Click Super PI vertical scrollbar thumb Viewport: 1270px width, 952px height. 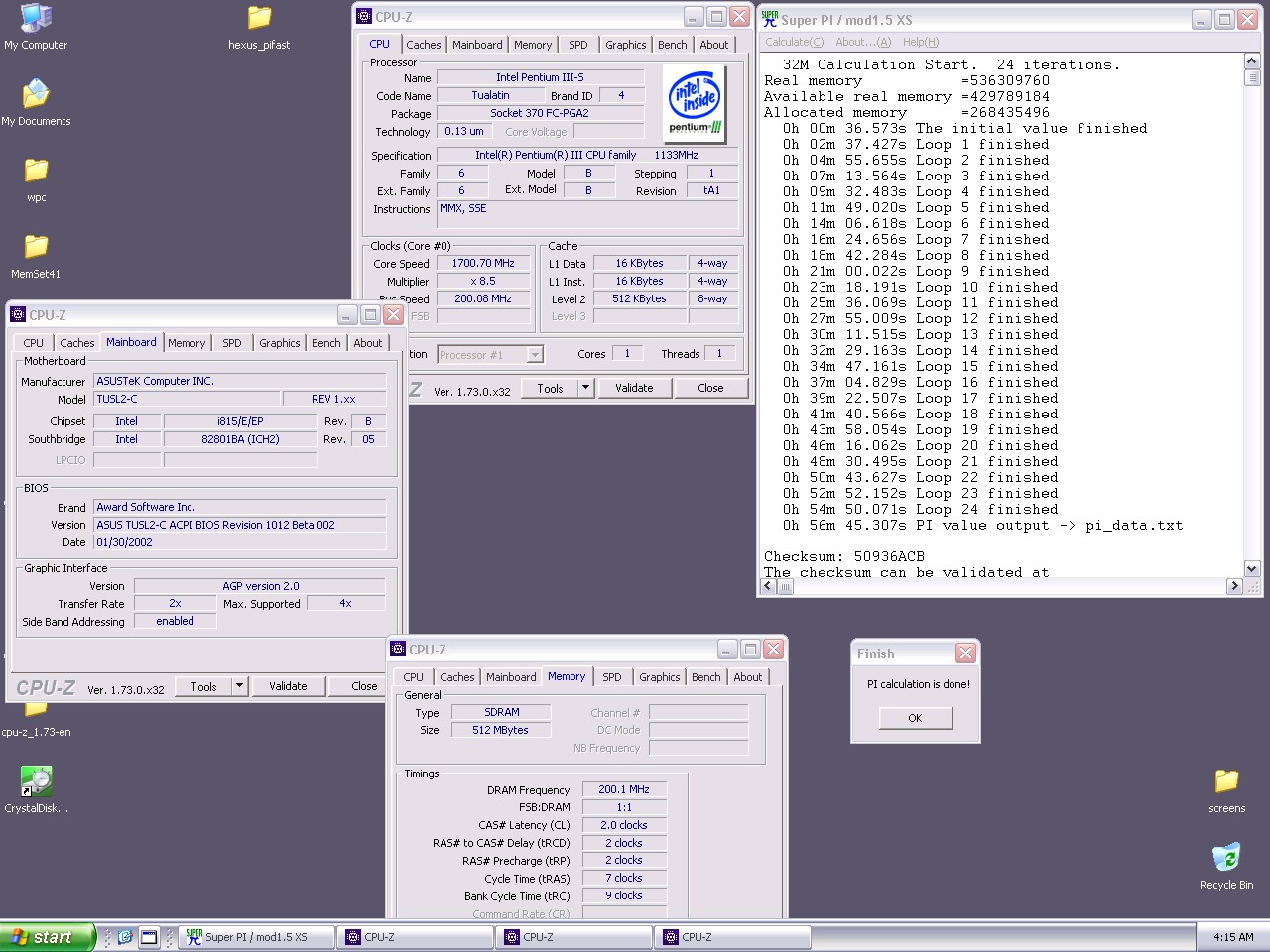point(1252,77)
